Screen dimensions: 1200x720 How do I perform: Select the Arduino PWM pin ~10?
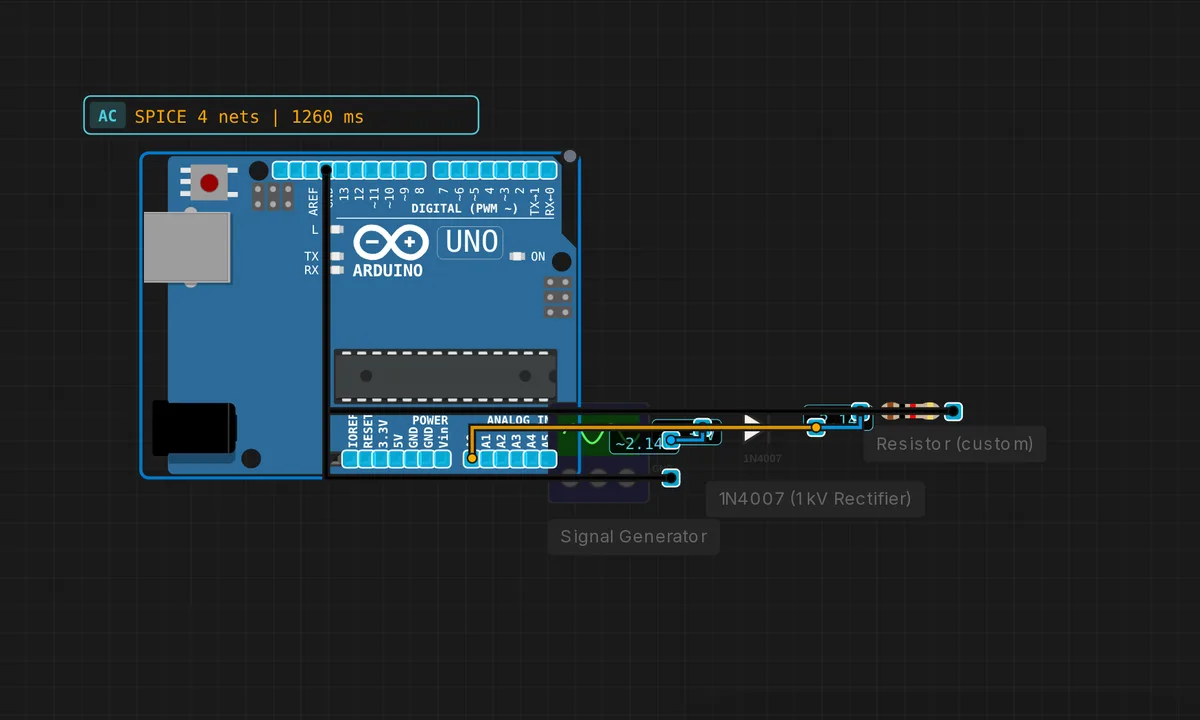387,170
